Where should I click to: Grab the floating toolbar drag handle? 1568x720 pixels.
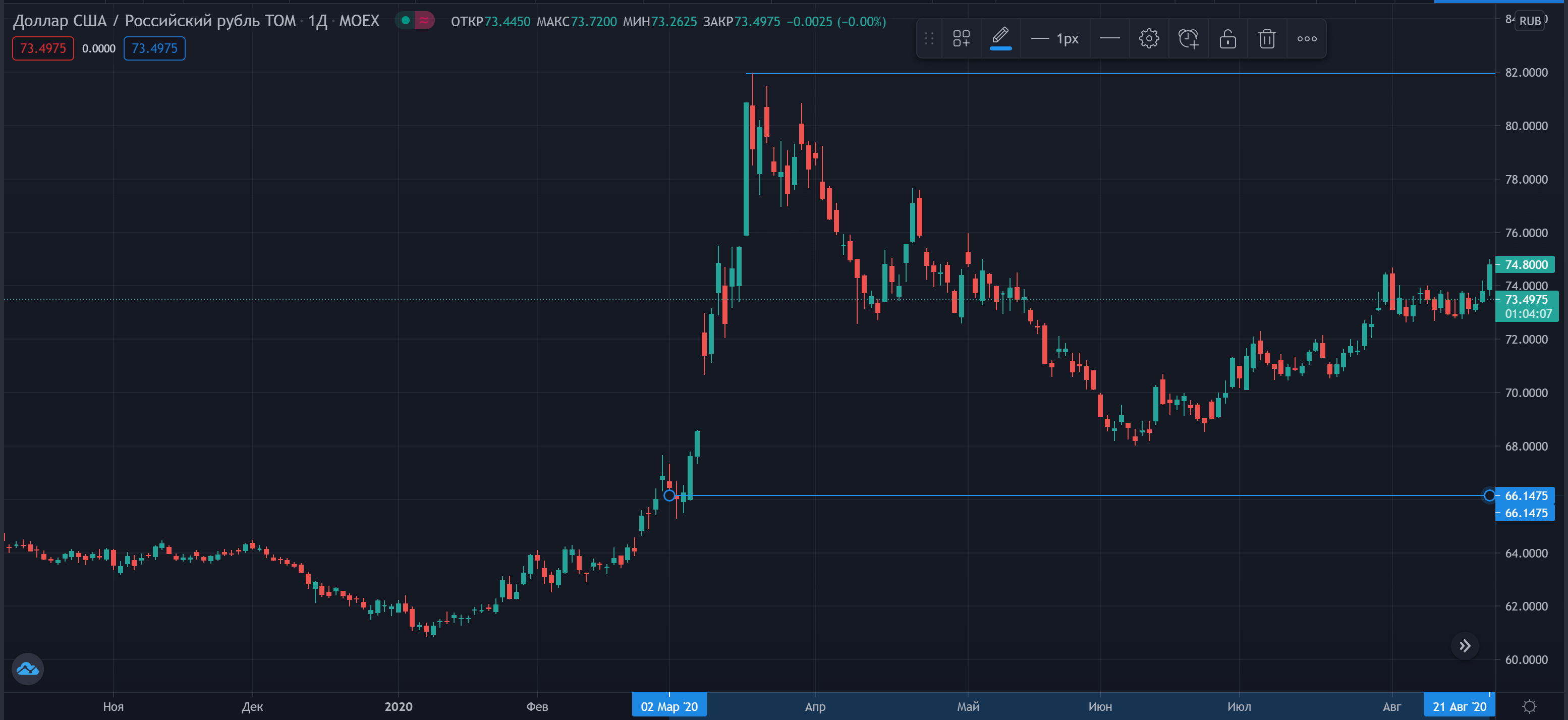[929, 39]
